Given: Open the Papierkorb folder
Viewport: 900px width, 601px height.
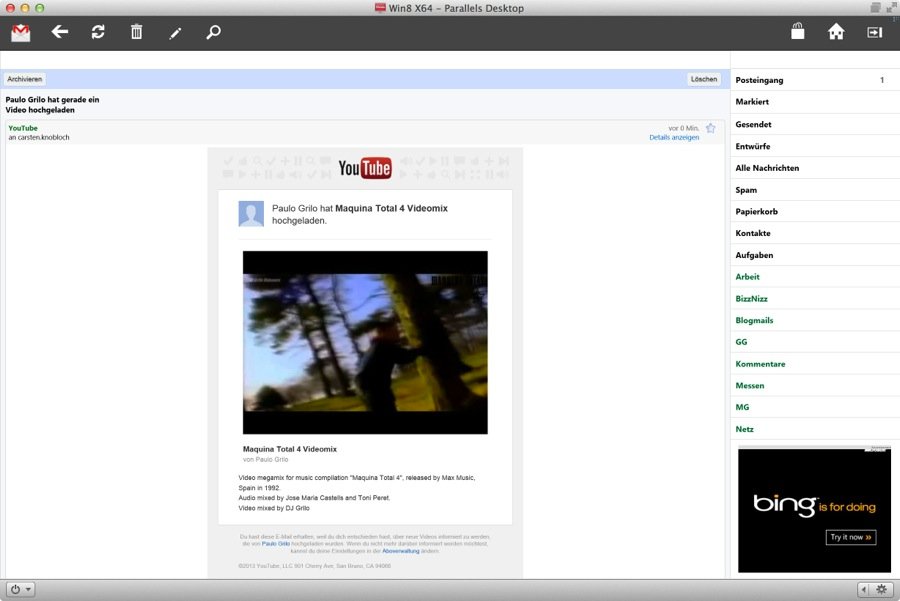Looking at the screenshot, I should 815,211.
